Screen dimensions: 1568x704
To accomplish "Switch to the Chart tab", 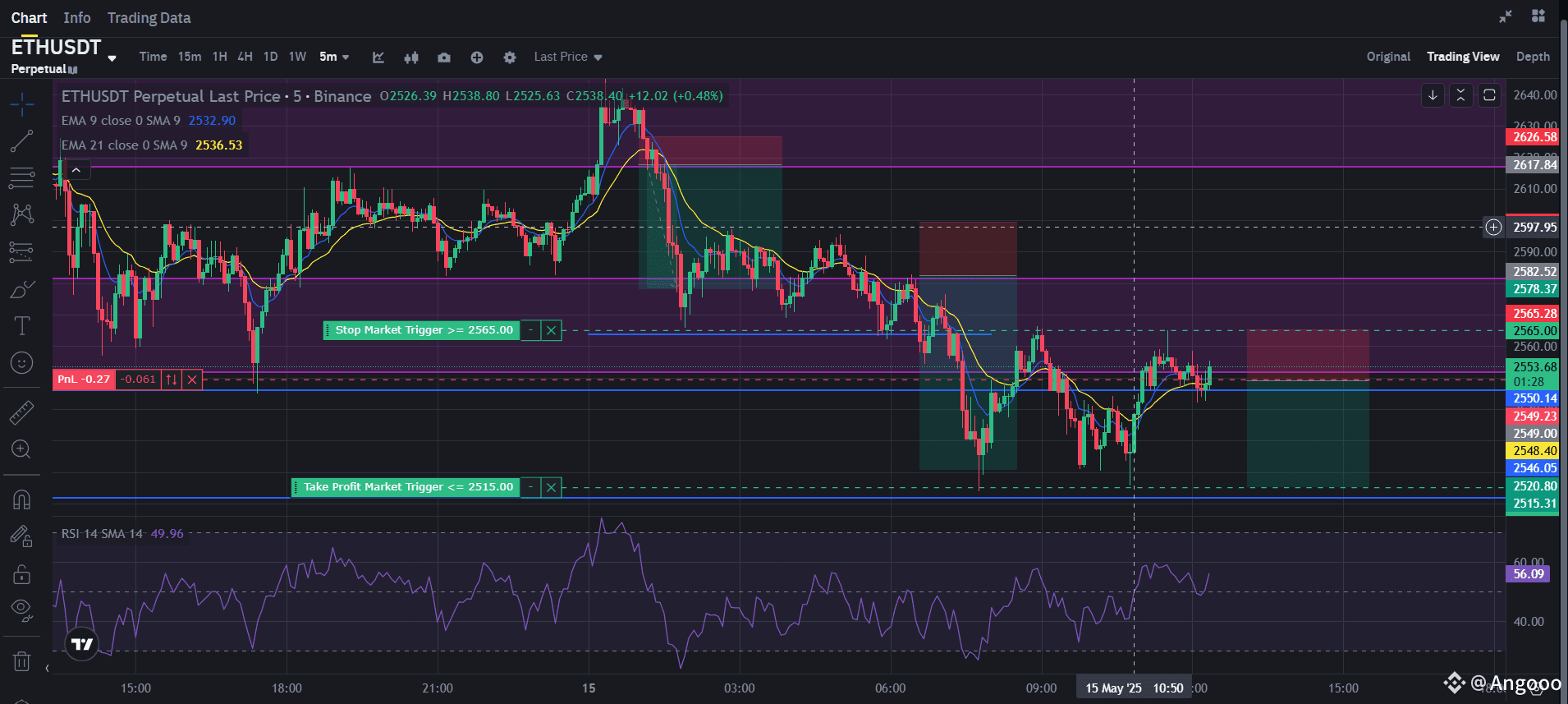I will pos(29,18).
